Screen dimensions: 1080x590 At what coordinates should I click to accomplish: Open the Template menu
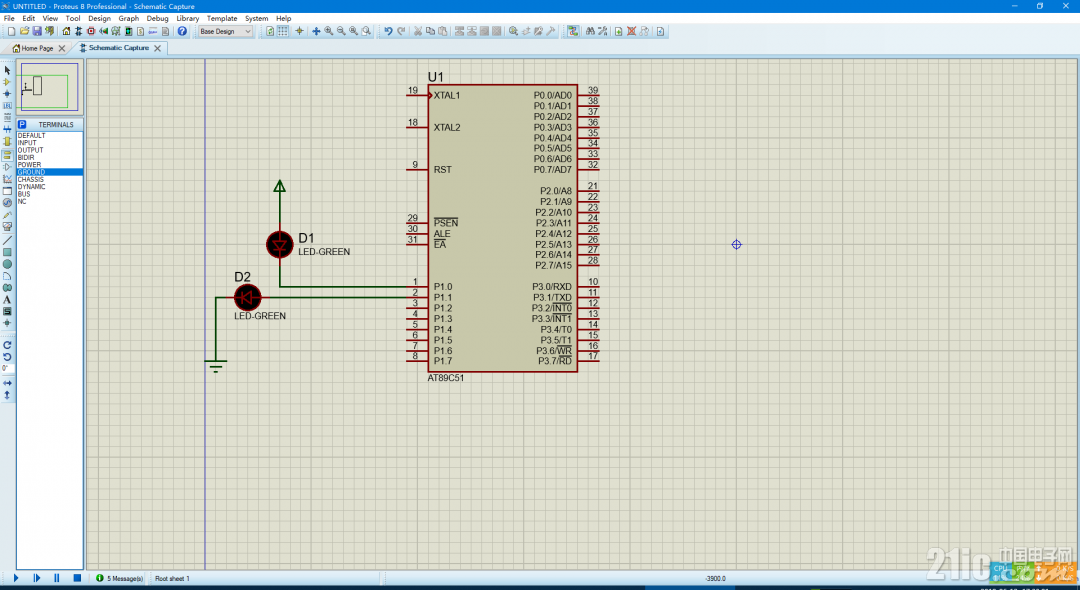tap(222, 19)
